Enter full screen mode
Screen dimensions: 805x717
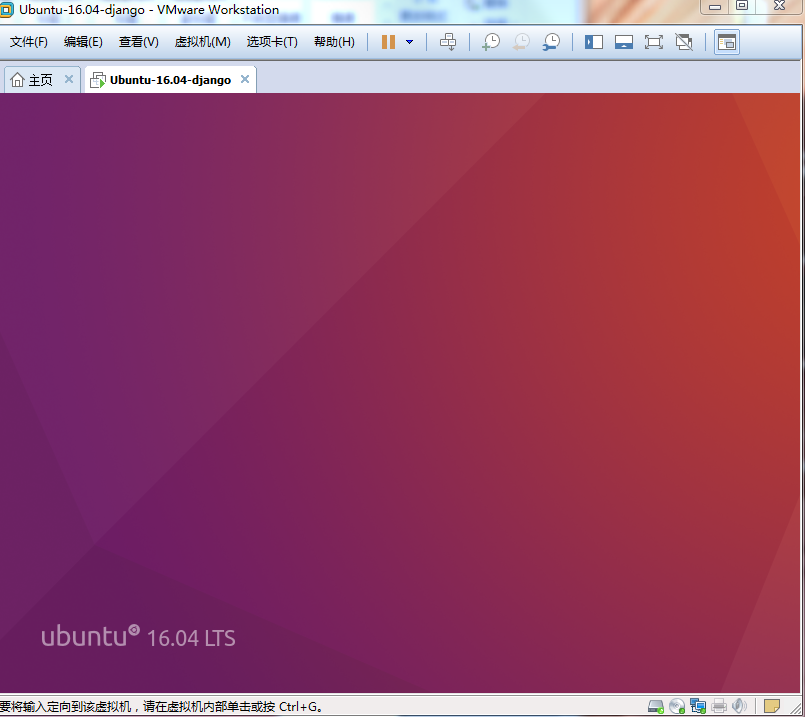click(x=655, y=42)
